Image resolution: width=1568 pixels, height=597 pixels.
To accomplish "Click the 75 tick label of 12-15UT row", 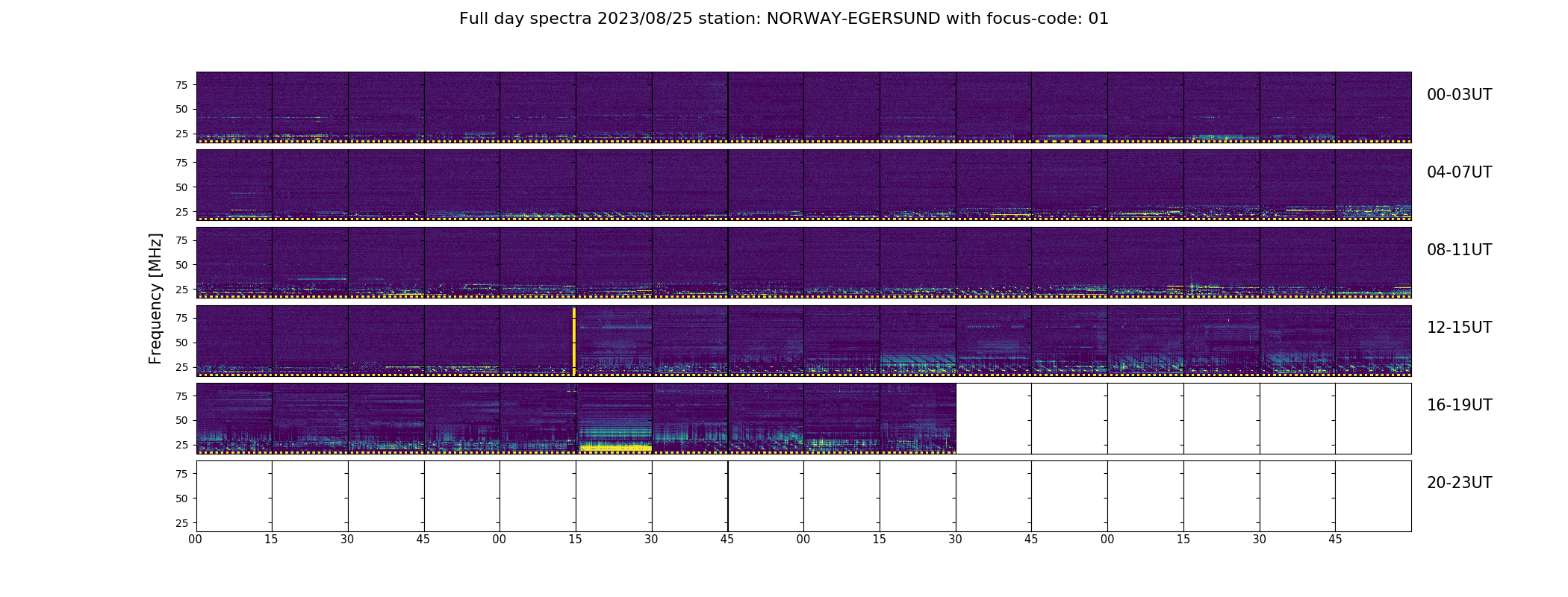I will click(181, 318).
